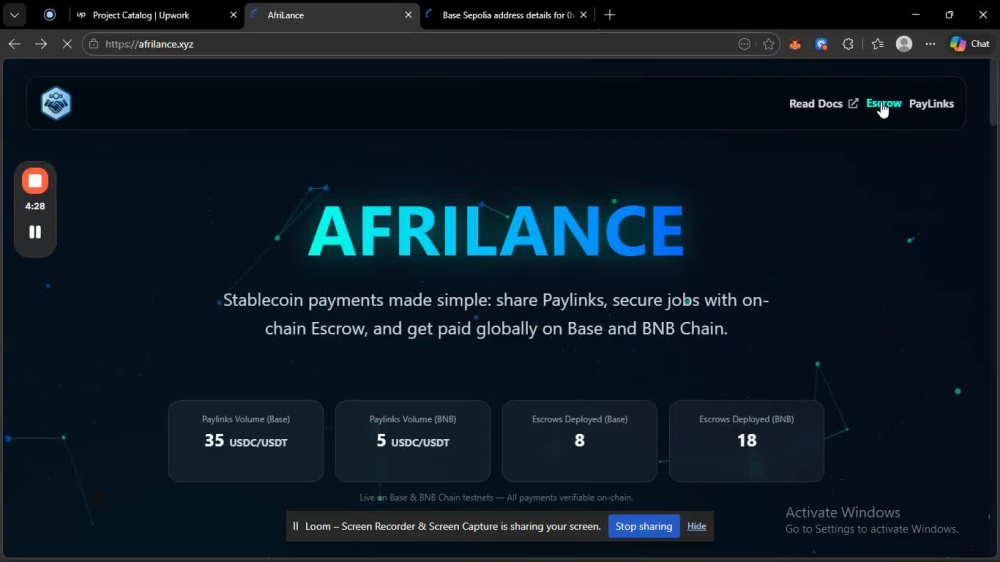Image resolution: width=1000 pixels, height=562 pixels.
Task: Click the Live on Base & BNB testnets note
Action: coord(496,498)
